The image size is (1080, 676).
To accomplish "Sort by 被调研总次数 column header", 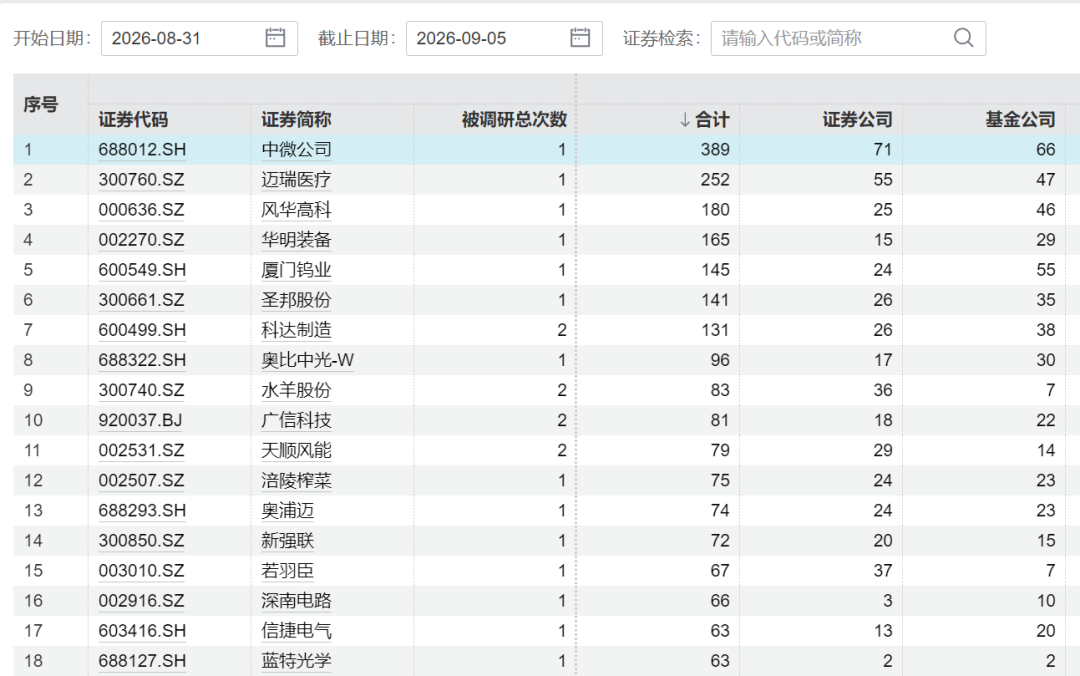I will coord(514,120).
